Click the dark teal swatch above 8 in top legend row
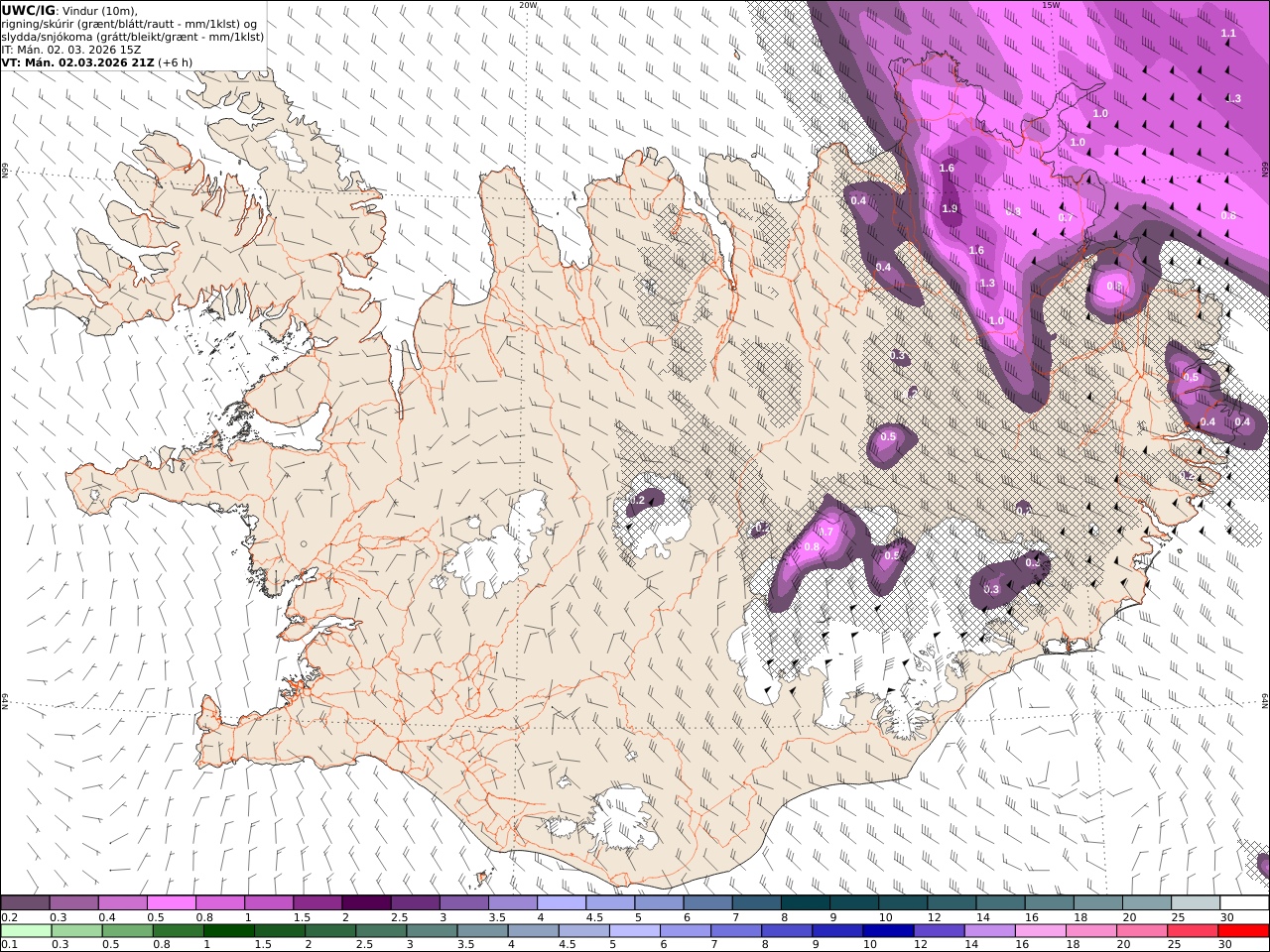This screenshot has width=1270, height=952. [x=806, y=902]
